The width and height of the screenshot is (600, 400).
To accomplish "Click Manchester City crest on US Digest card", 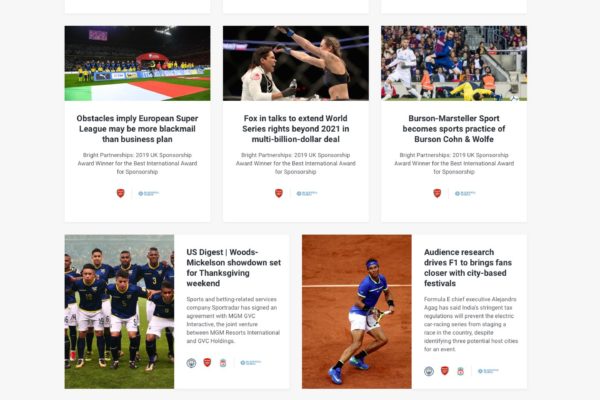I will [191, 362].
